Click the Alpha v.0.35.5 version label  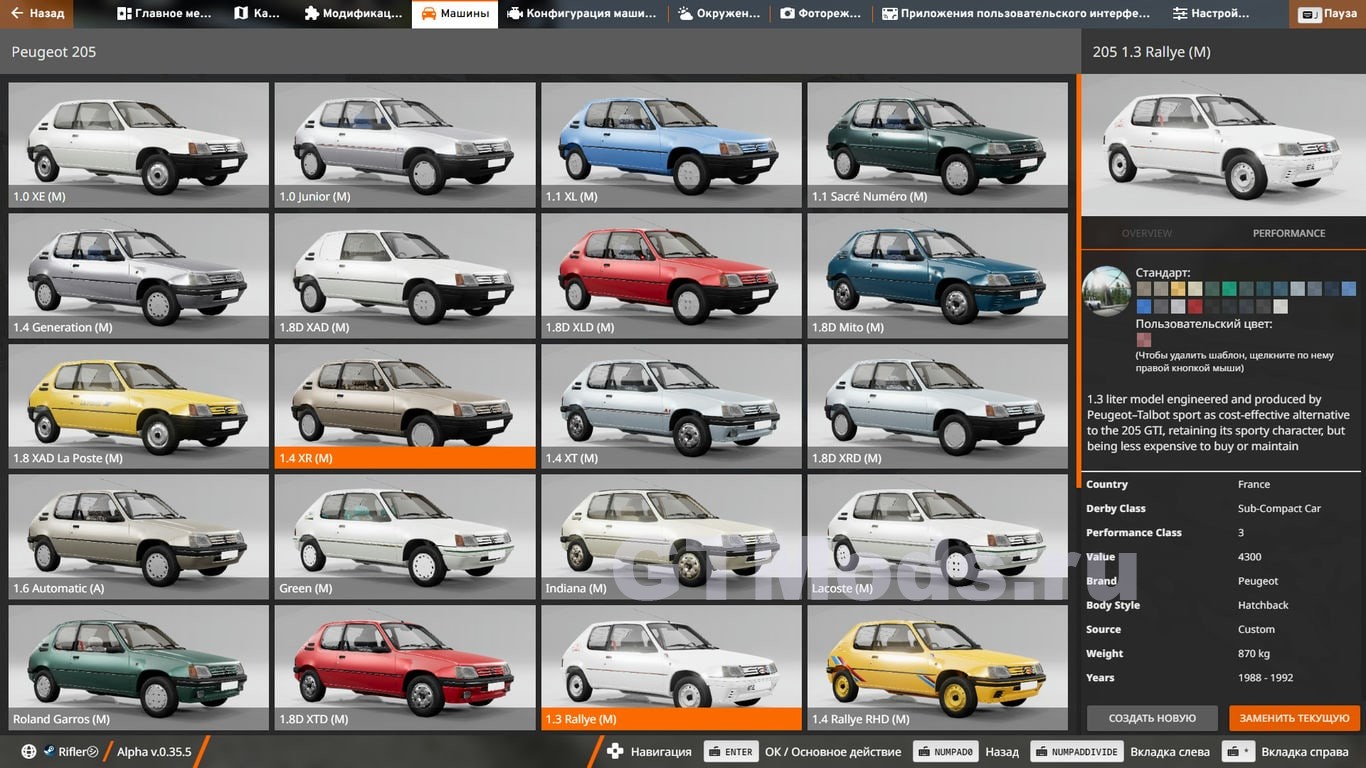pos(154,752)
